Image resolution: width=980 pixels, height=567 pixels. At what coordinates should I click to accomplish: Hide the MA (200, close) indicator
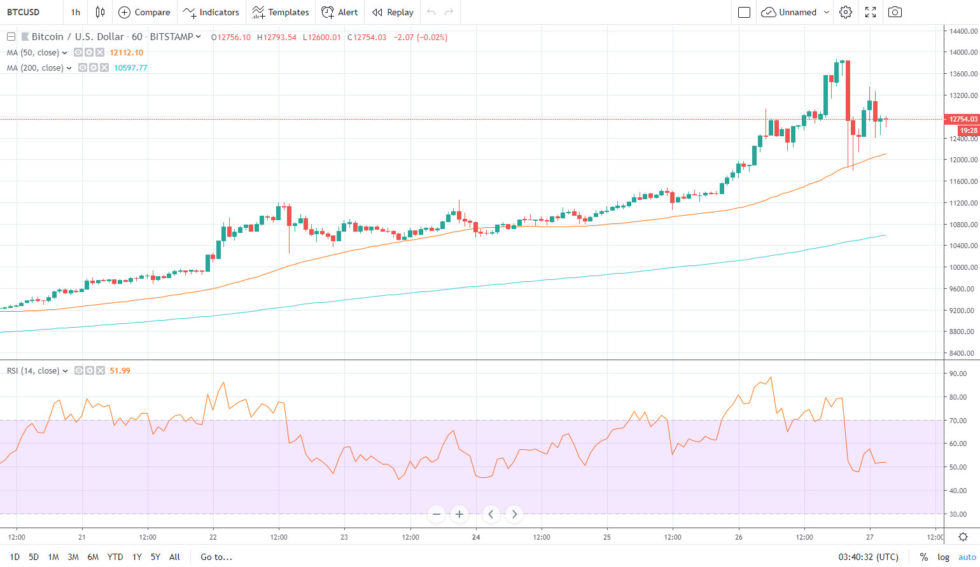pyautogui.click(x=82, y=68)
